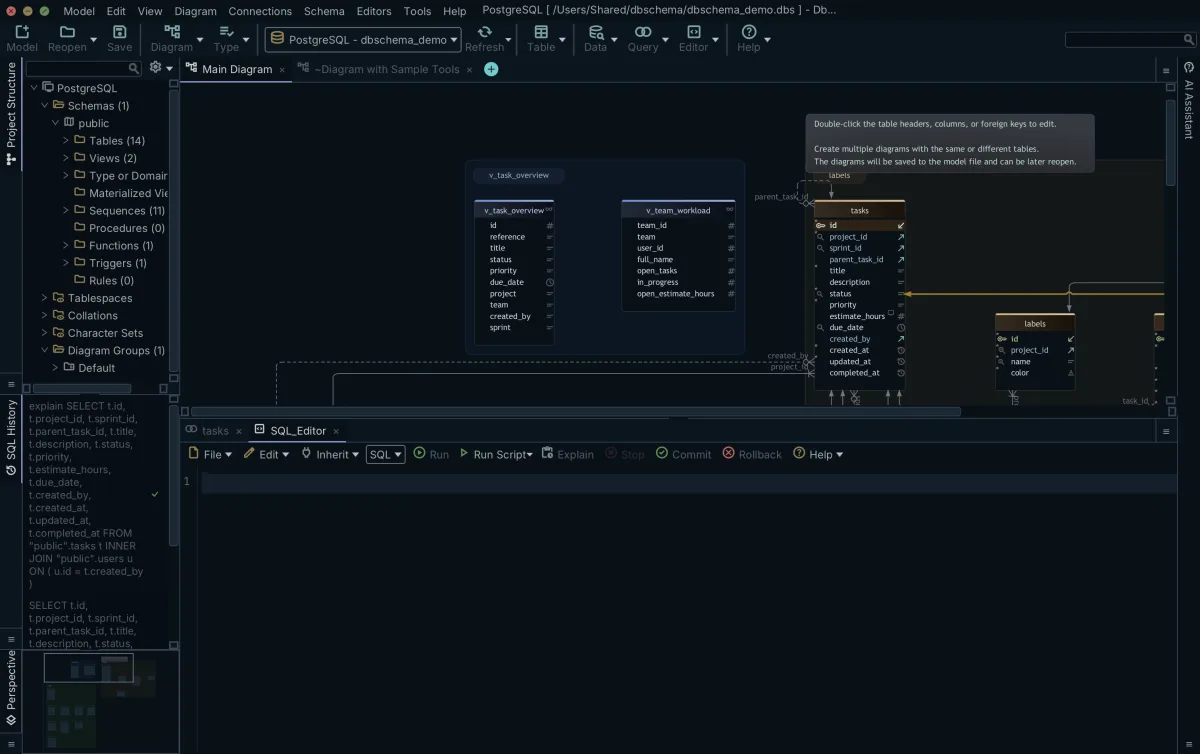This screenshot has width=1200, height=754.
Task: Click the Reopen folder icon
Action: [67, 32]
